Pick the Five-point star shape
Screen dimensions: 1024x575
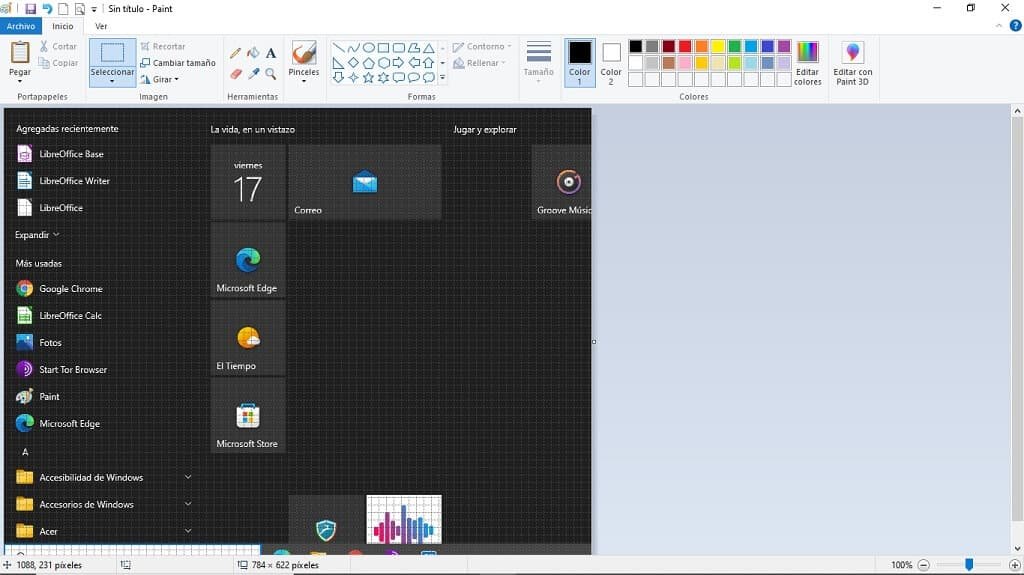tap(368, 78)
